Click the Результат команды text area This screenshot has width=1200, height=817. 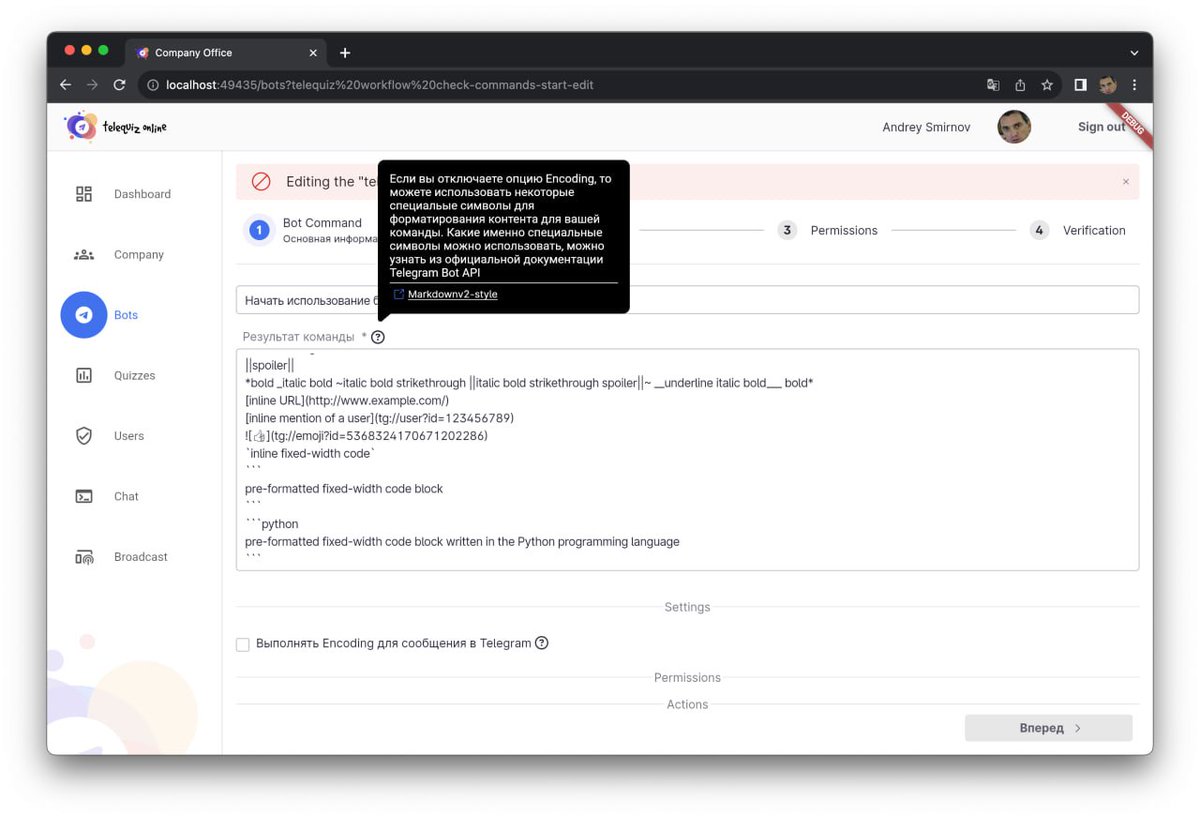coord(687,460)
